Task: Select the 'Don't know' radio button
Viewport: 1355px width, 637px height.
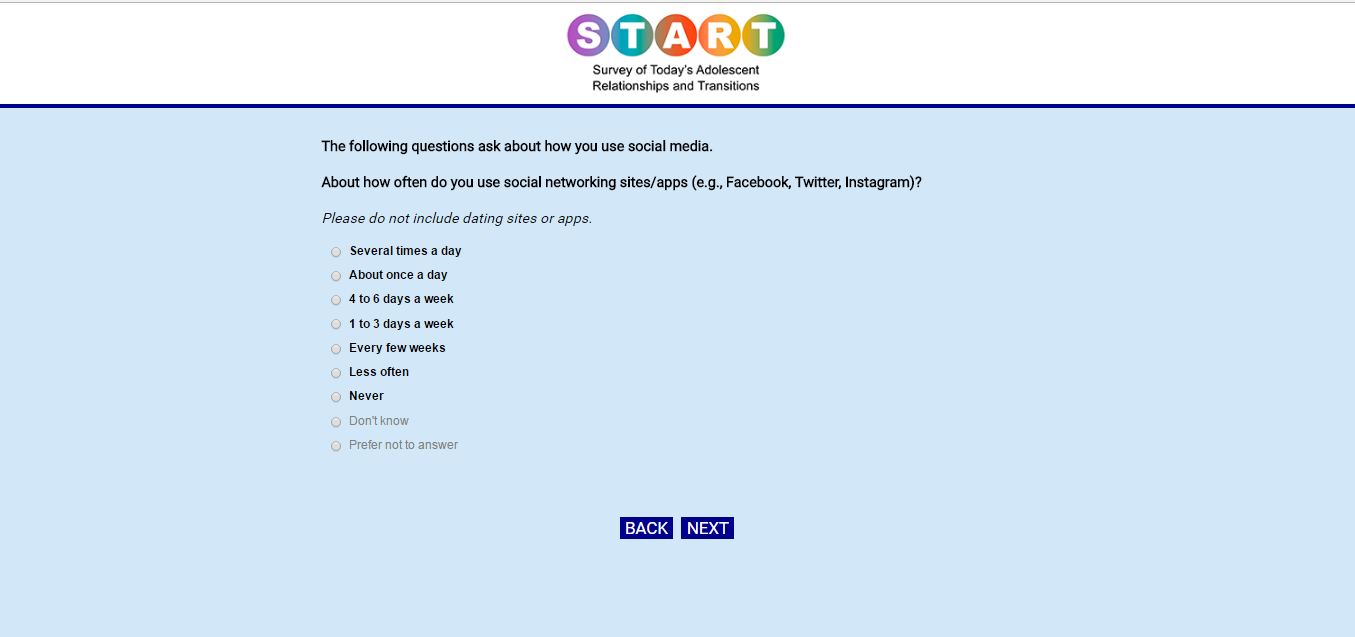Action: (x=336, y=422)
